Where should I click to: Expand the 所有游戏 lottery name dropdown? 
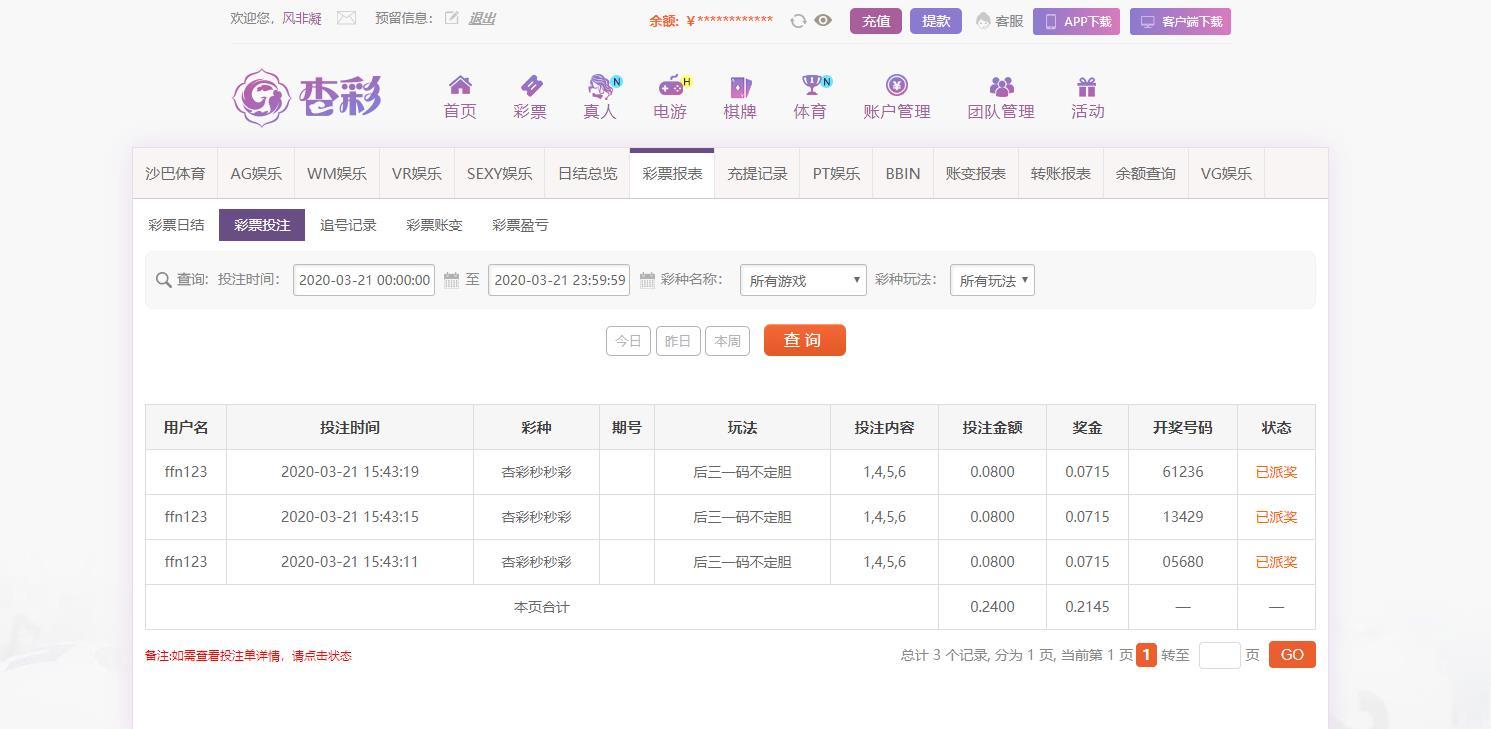click(803, 280)
